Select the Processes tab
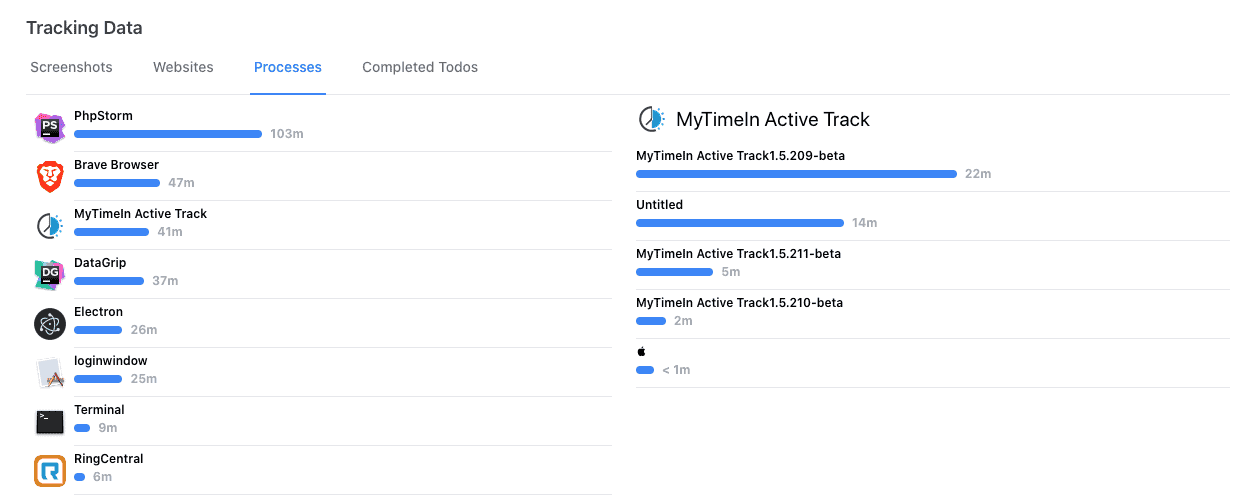This screenshot has height=500, width=1260. tap(288, 67)
